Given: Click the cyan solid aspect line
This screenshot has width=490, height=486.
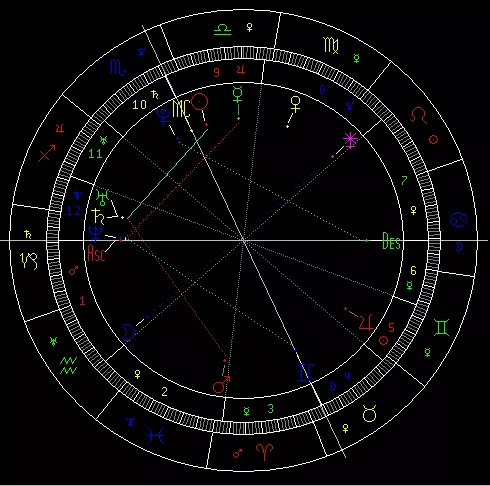Looking at the screenshot, I should coord(168,174).
